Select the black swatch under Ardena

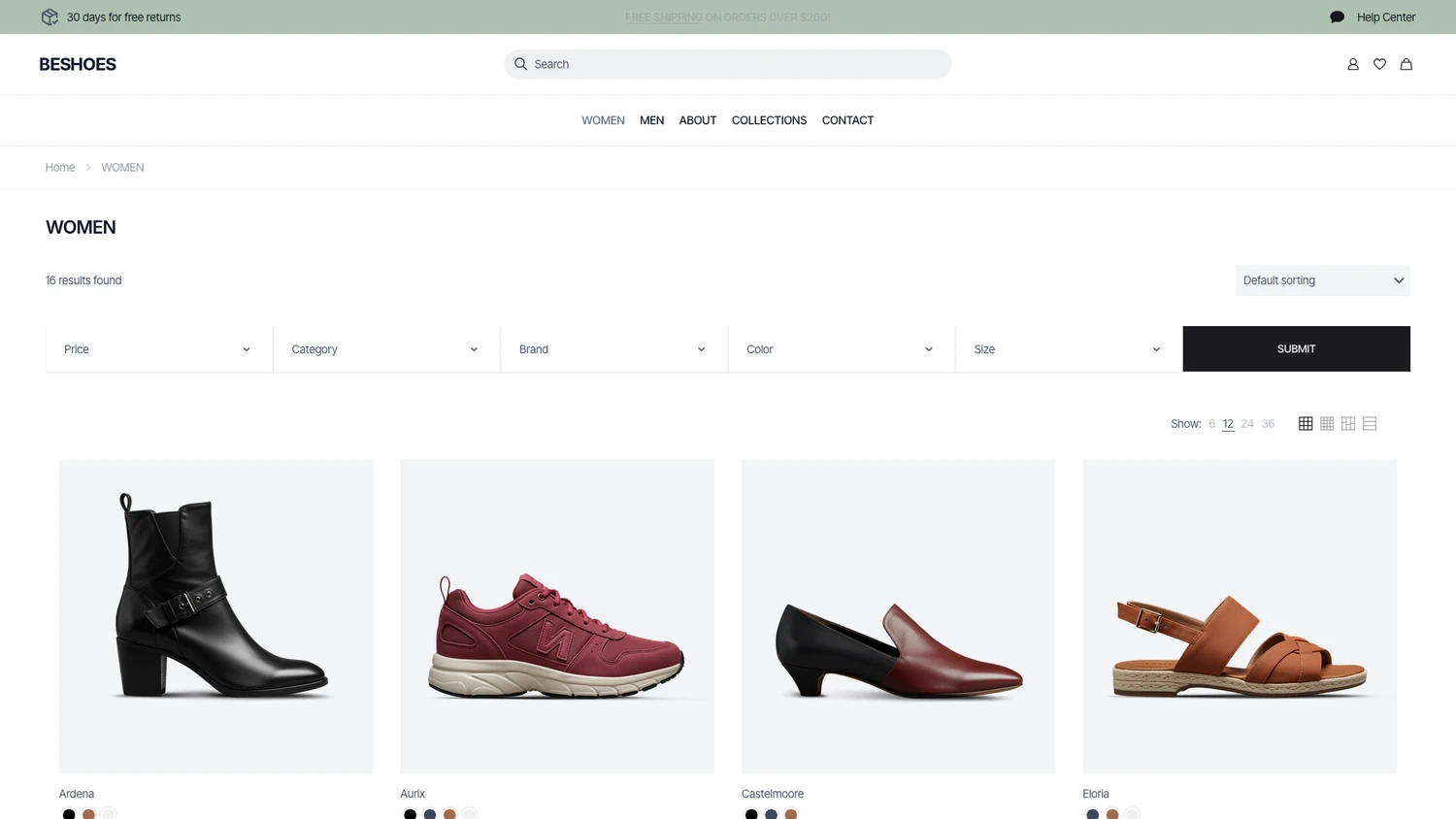68,814
